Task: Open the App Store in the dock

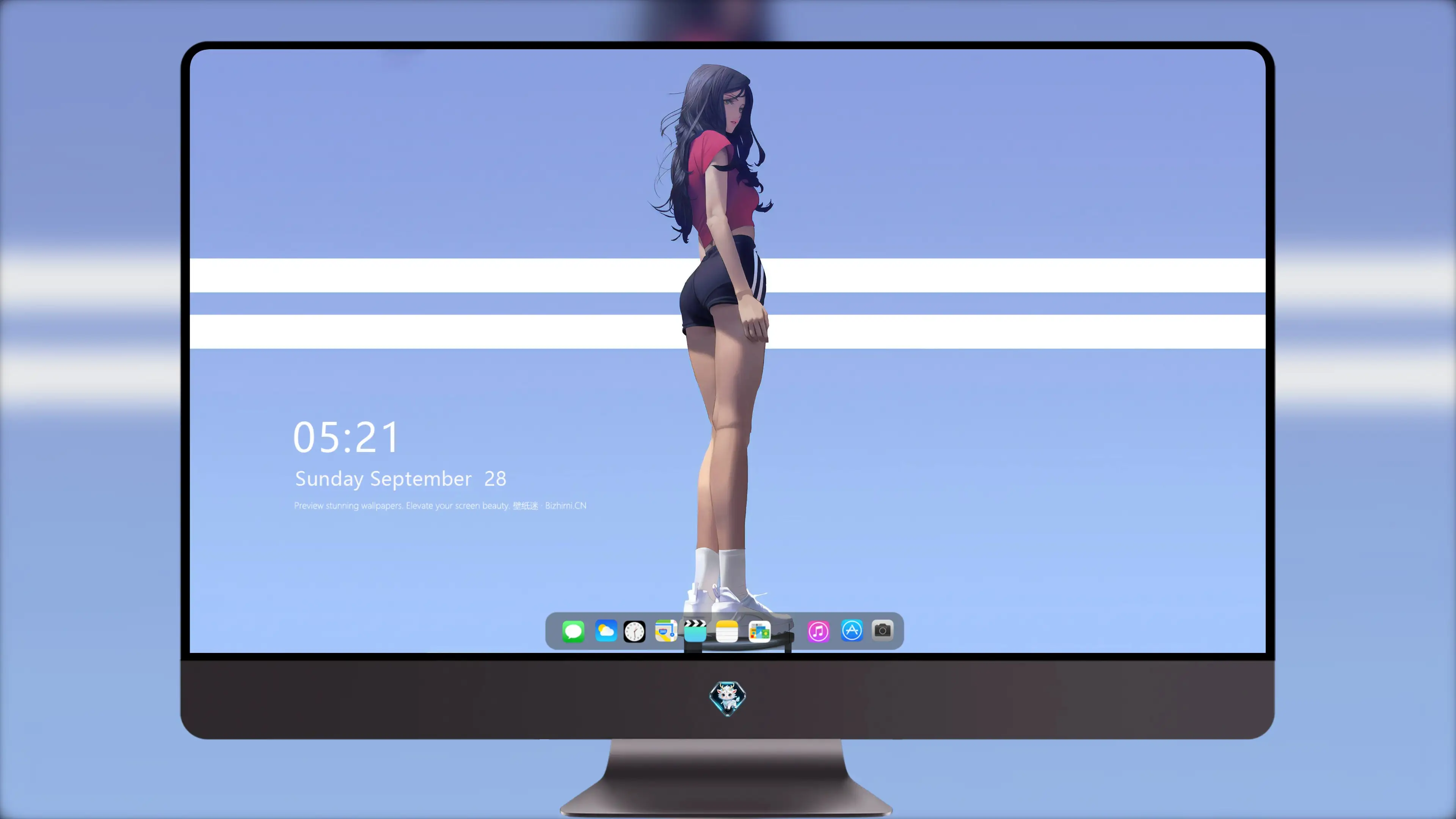Action: [x=852, y=630]
